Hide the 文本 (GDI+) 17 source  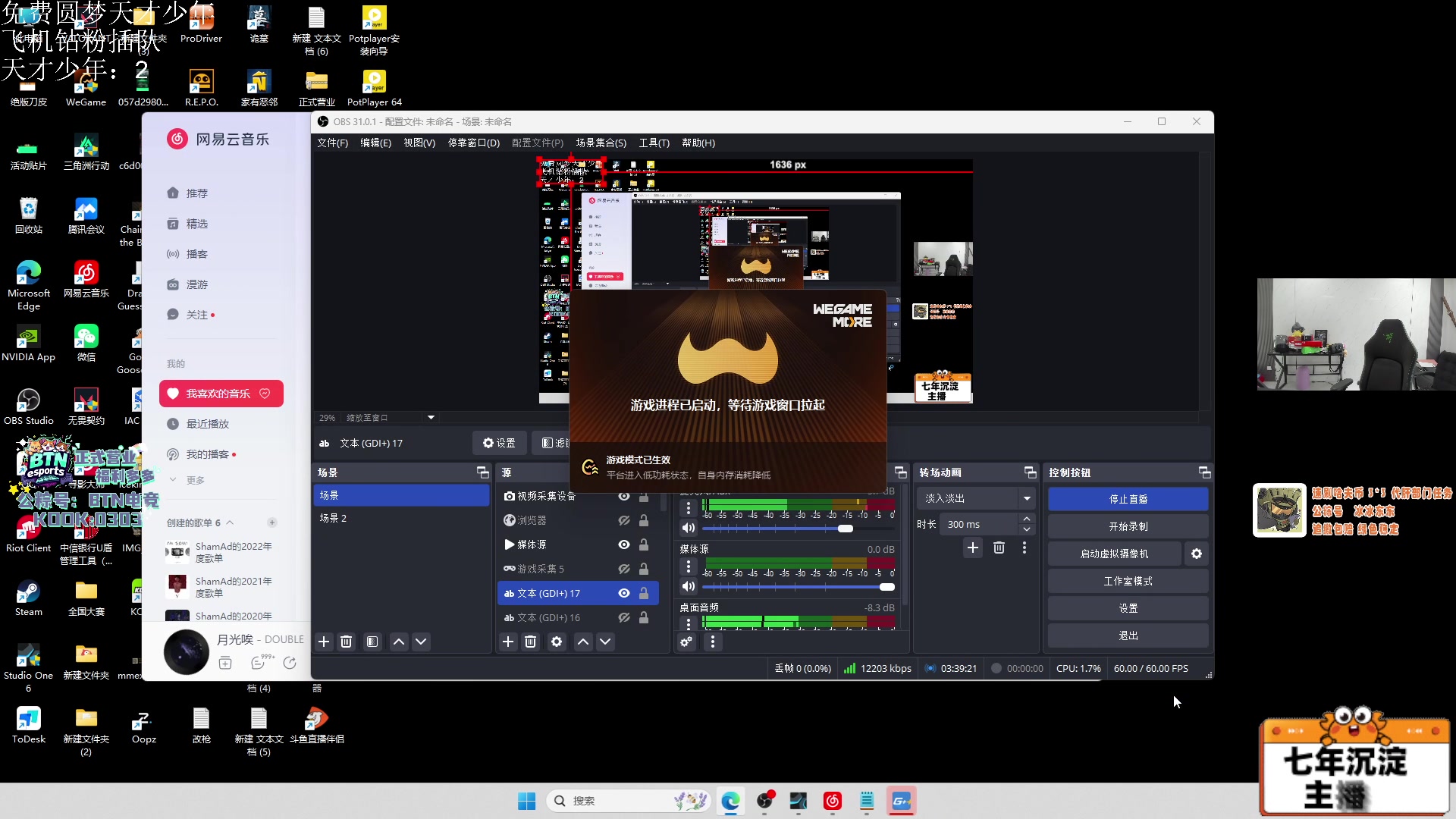click(624, 593)
